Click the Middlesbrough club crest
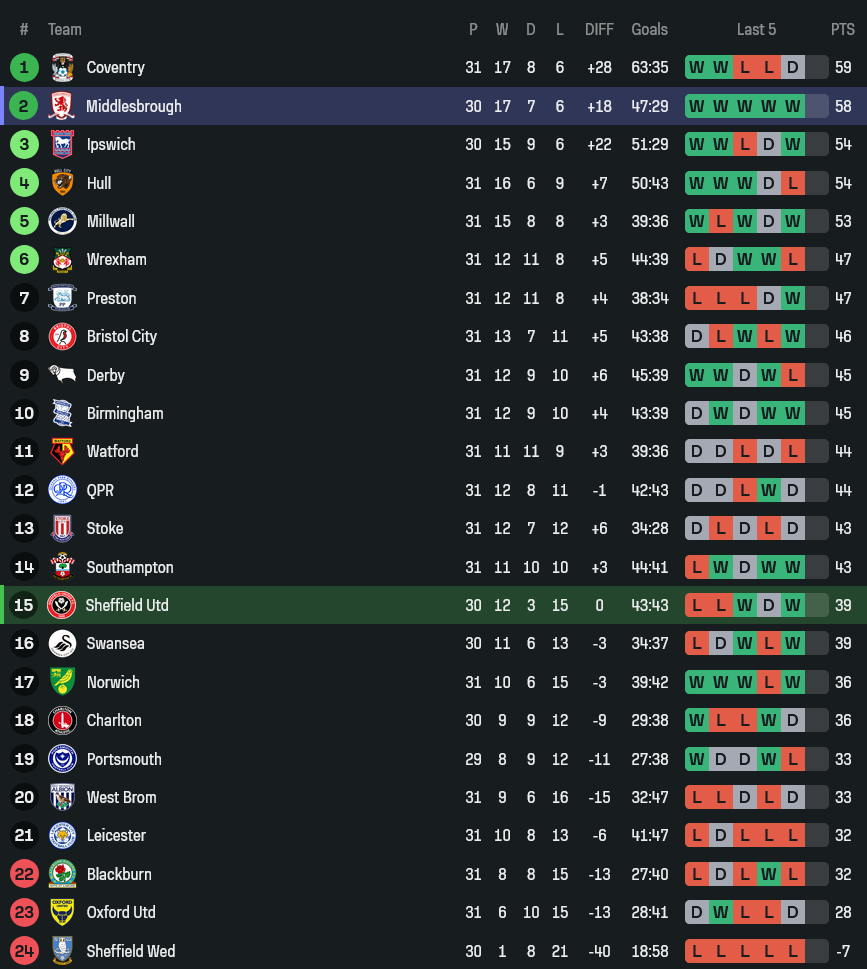This screenshot has width=867, height=969. click(62, 106)
